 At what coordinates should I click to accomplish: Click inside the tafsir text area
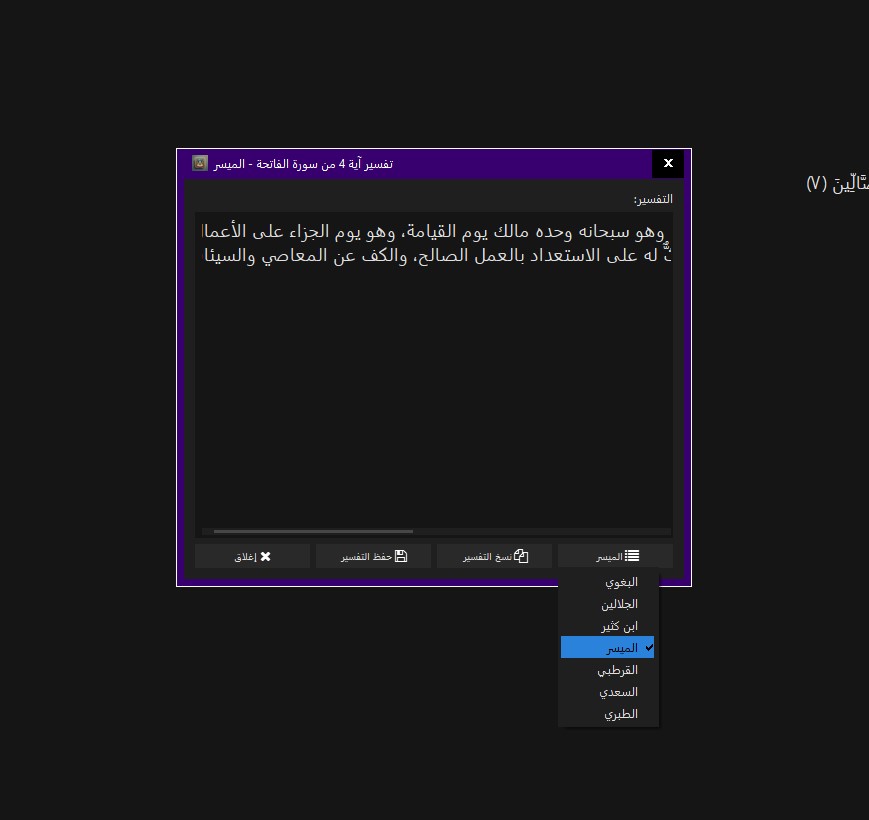click(x=433, y=374)
